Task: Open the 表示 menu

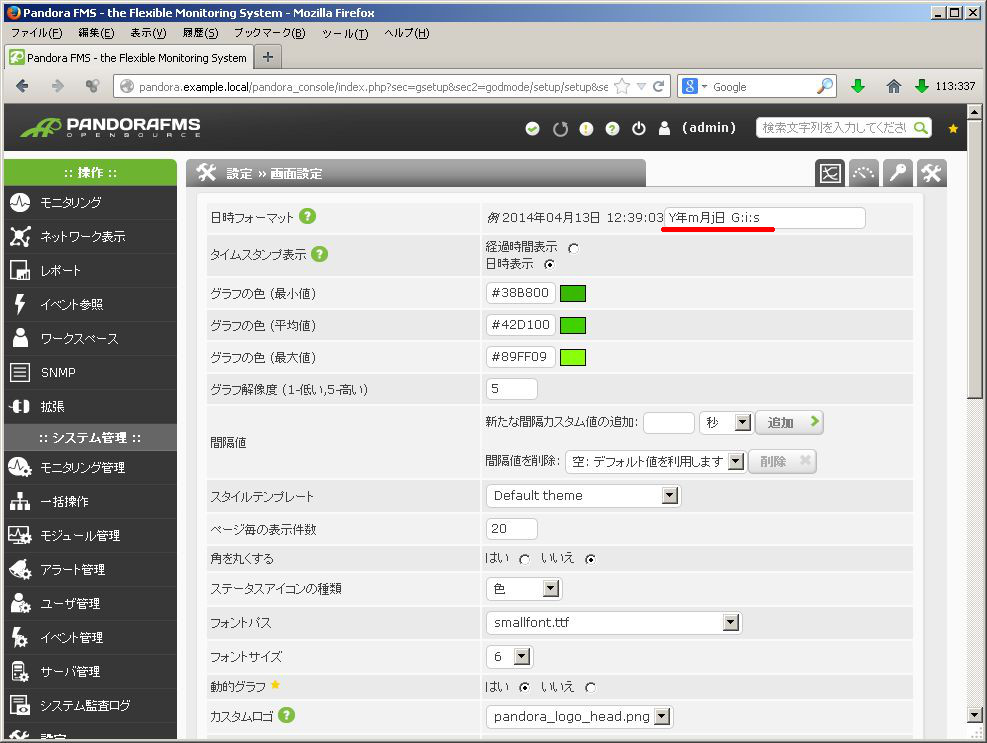Action: pyautogui.click(x=149, y=33)
